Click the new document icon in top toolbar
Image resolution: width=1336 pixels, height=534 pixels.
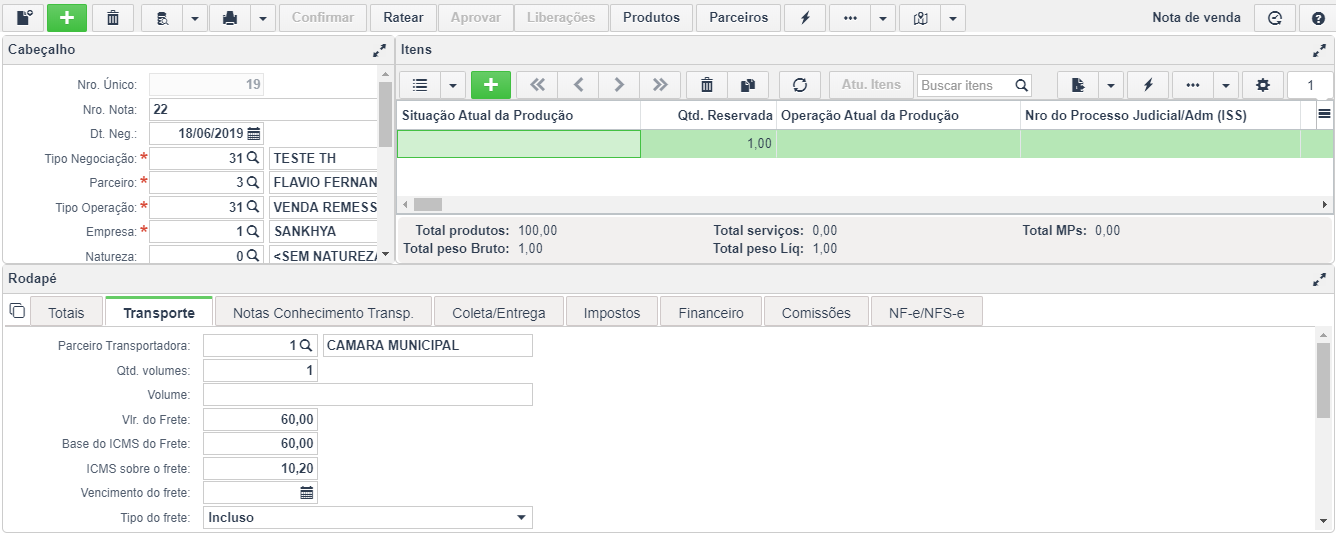[24, 18]
